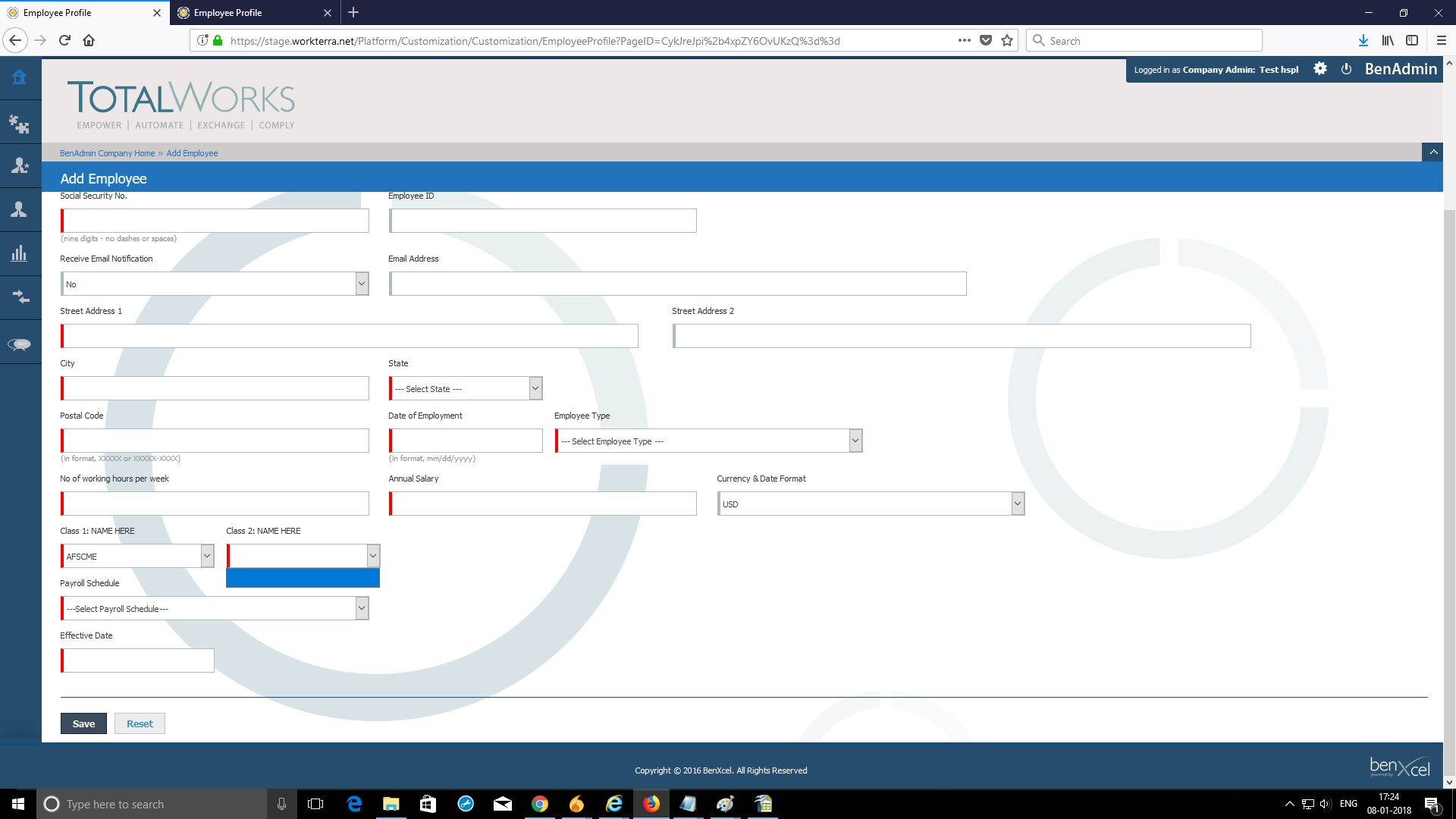Screen dimensions: 1456x819
Task: Open Task View on the taskbar
Action: (315, 804)
